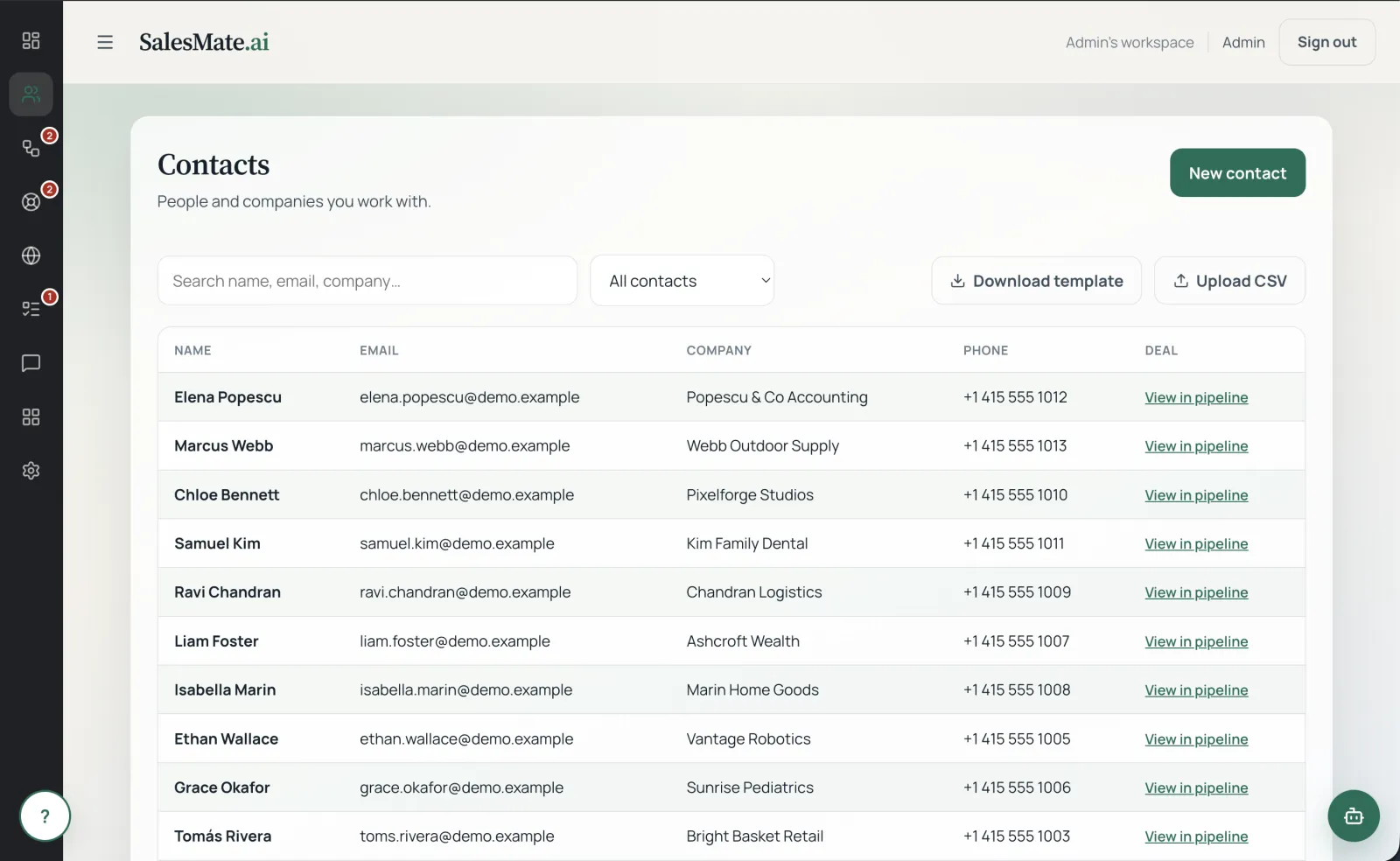Focus the contacts search field

pyautogui.click(x=367, y=281)
